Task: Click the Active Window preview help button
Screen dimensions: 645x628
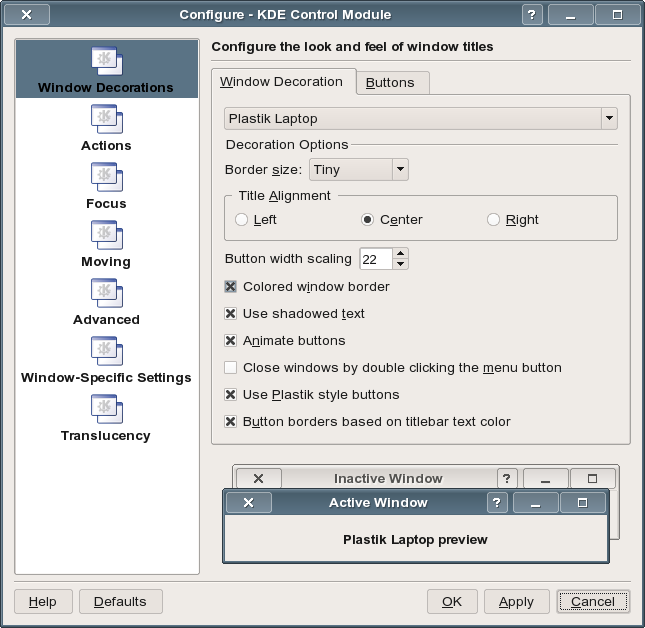Action: 497,503
